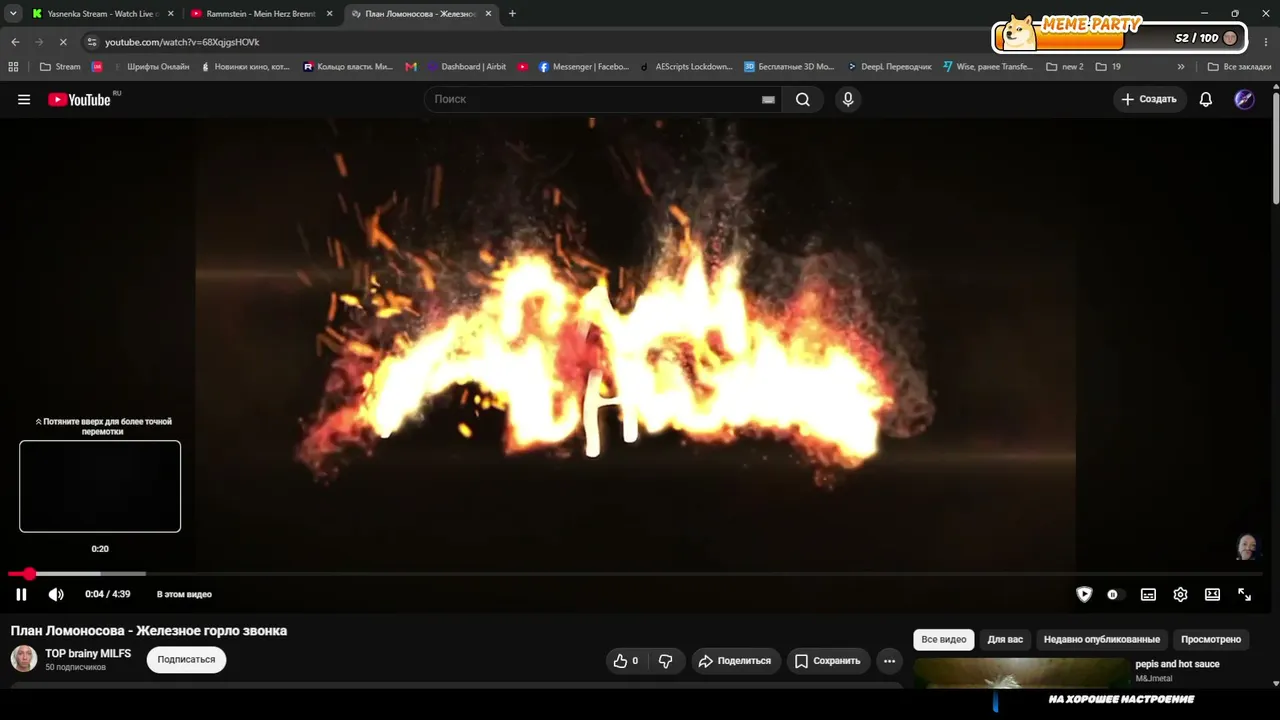Open the DeepL Переводчик bookmark

[x=889, y=67]
